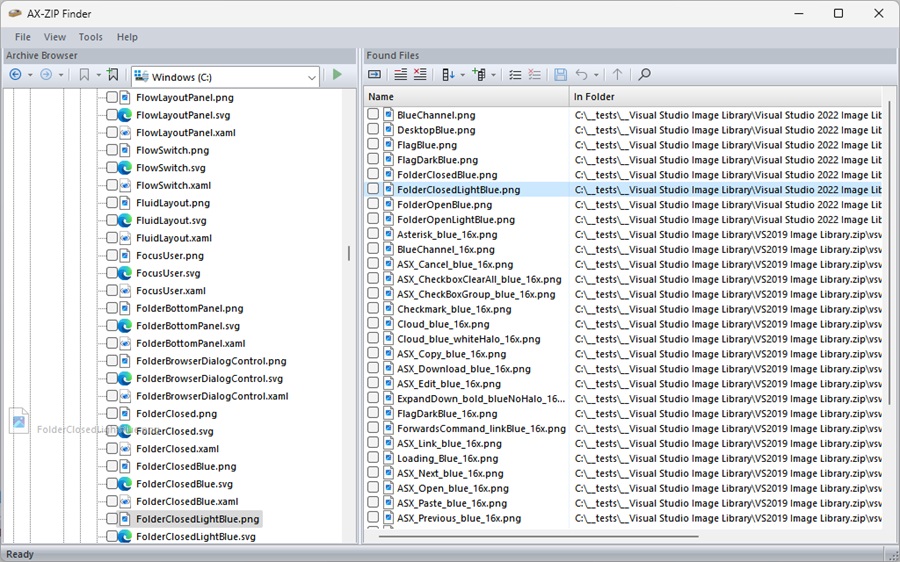
Task: Click the remove-from-list red X icon
Action: click(420, 74)
